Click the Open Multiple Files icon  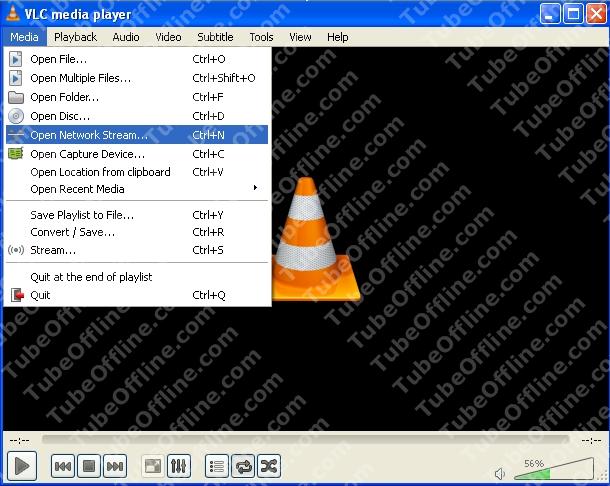[x=16, y=78]
